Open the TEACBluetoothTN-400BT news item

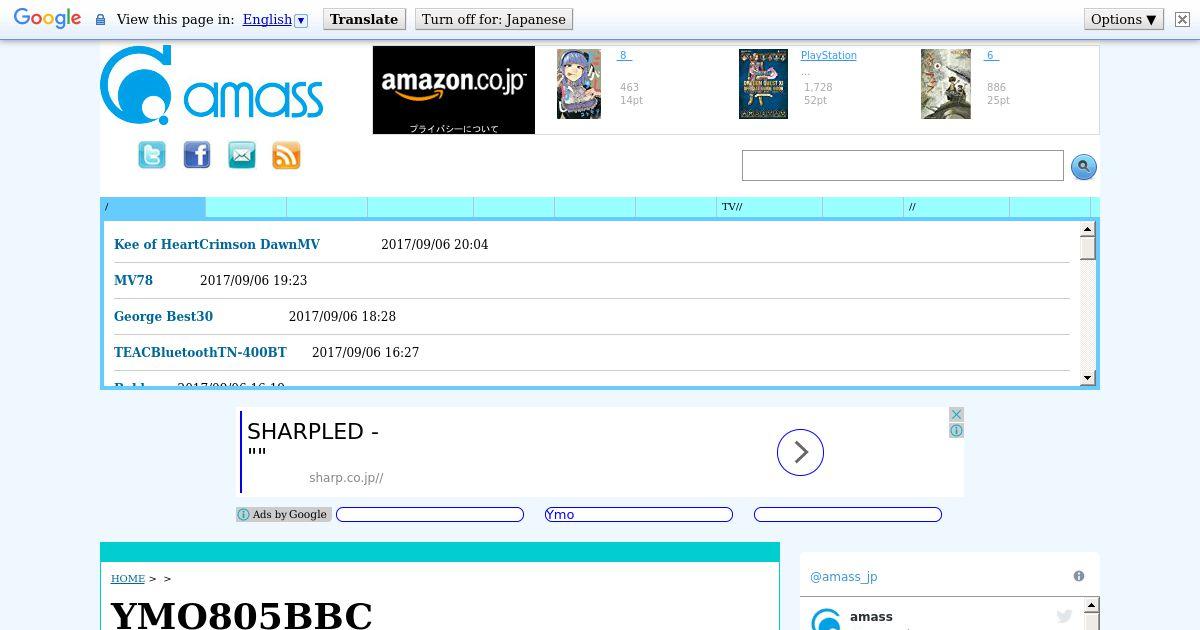pos(200,352)
